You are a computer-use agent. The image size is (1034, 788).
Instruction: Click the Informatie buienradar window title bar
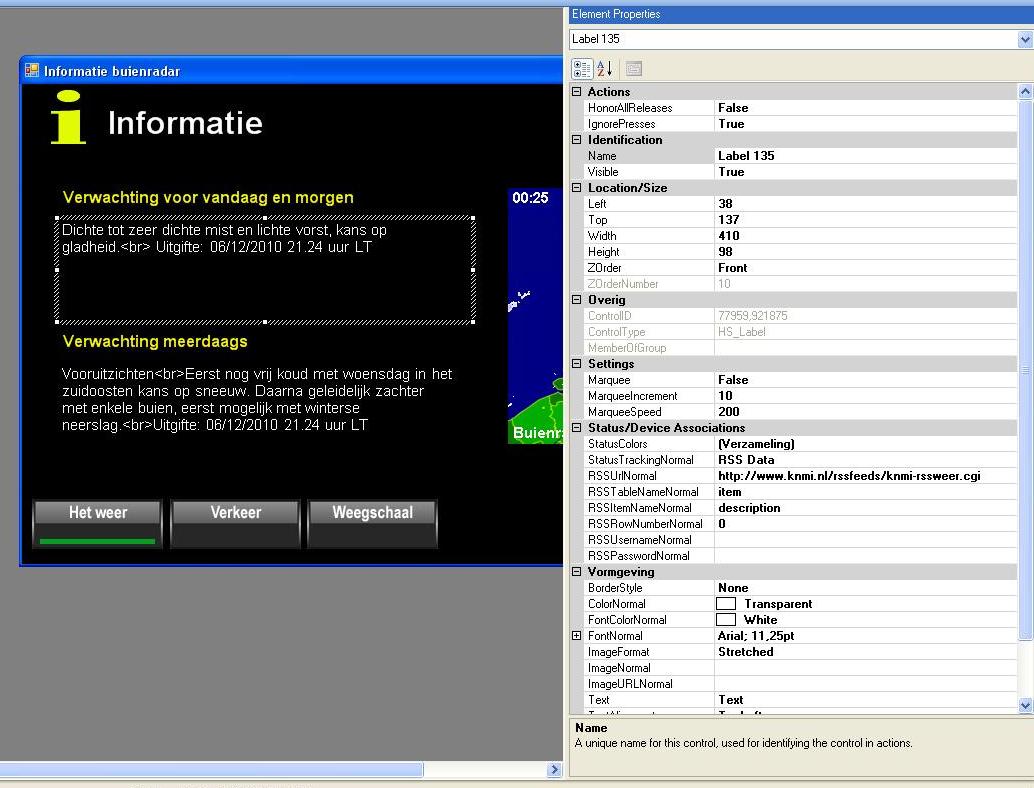click(291, 71)
